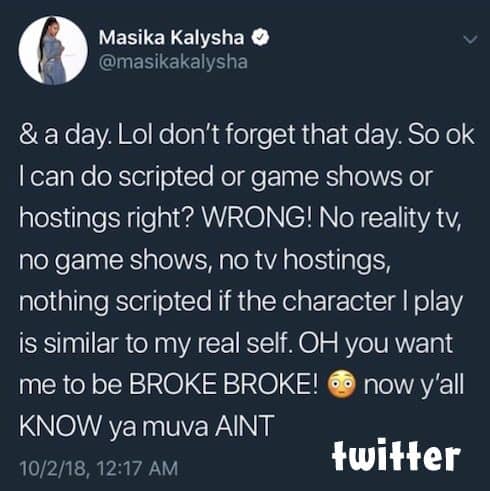The width and height of the screenshot is (490, 491).
Task: Select the phrase hostings right?
Action: [106, 220]
